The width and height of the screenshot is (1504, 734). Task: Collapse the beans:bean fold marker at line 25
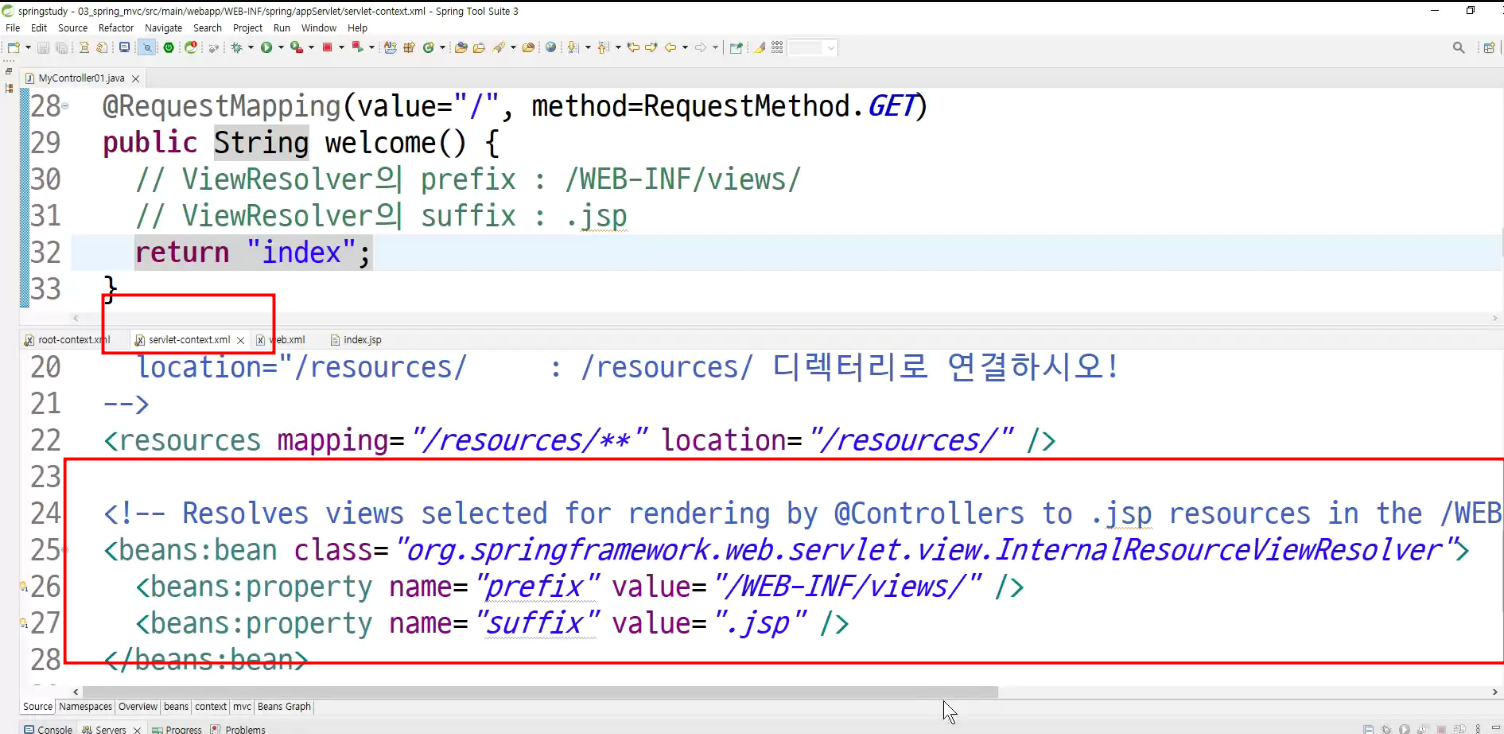[x=65, y=550]
